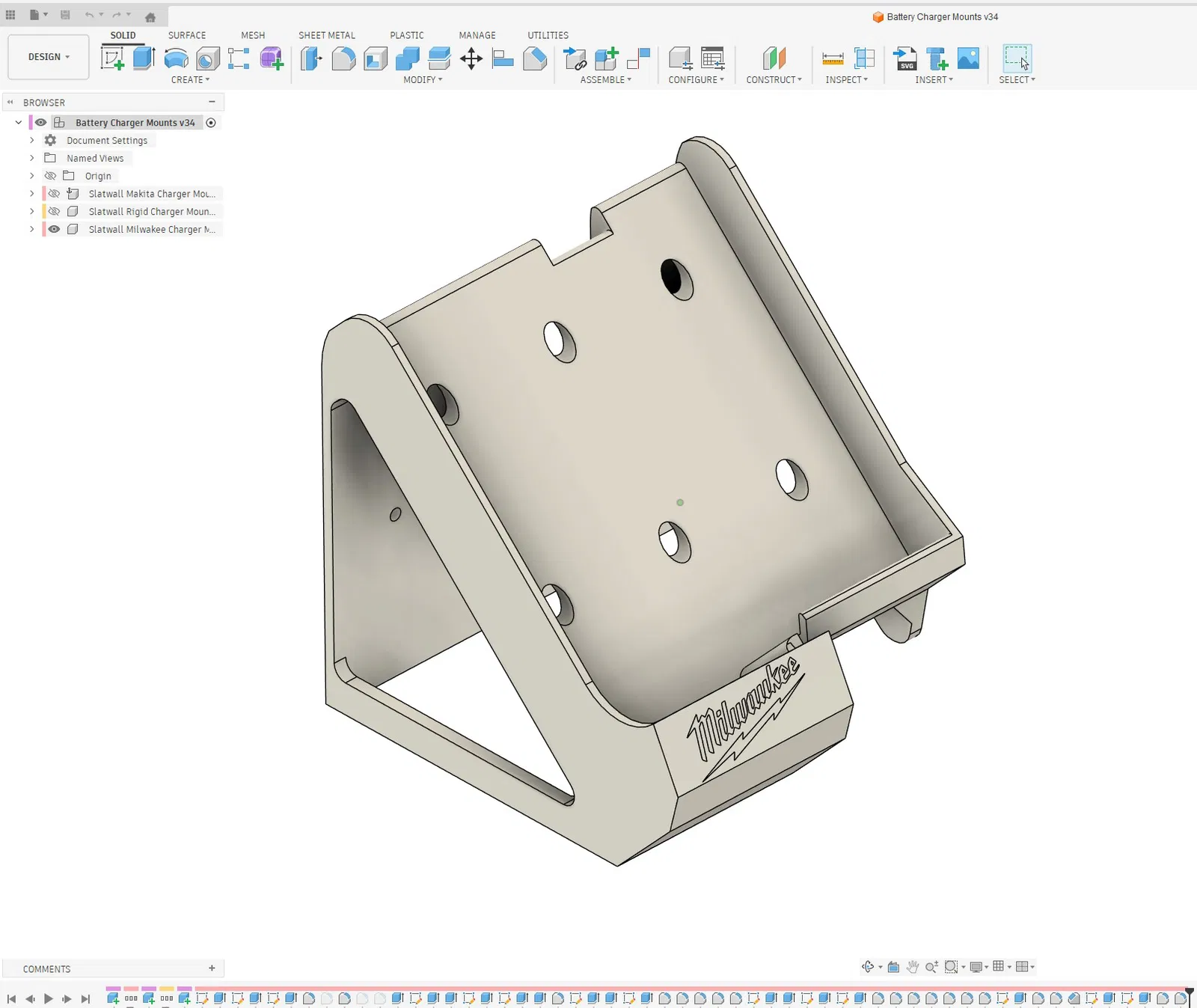Activate the Measure tool
The image size is (1197, 1008).
click(833, 58)
